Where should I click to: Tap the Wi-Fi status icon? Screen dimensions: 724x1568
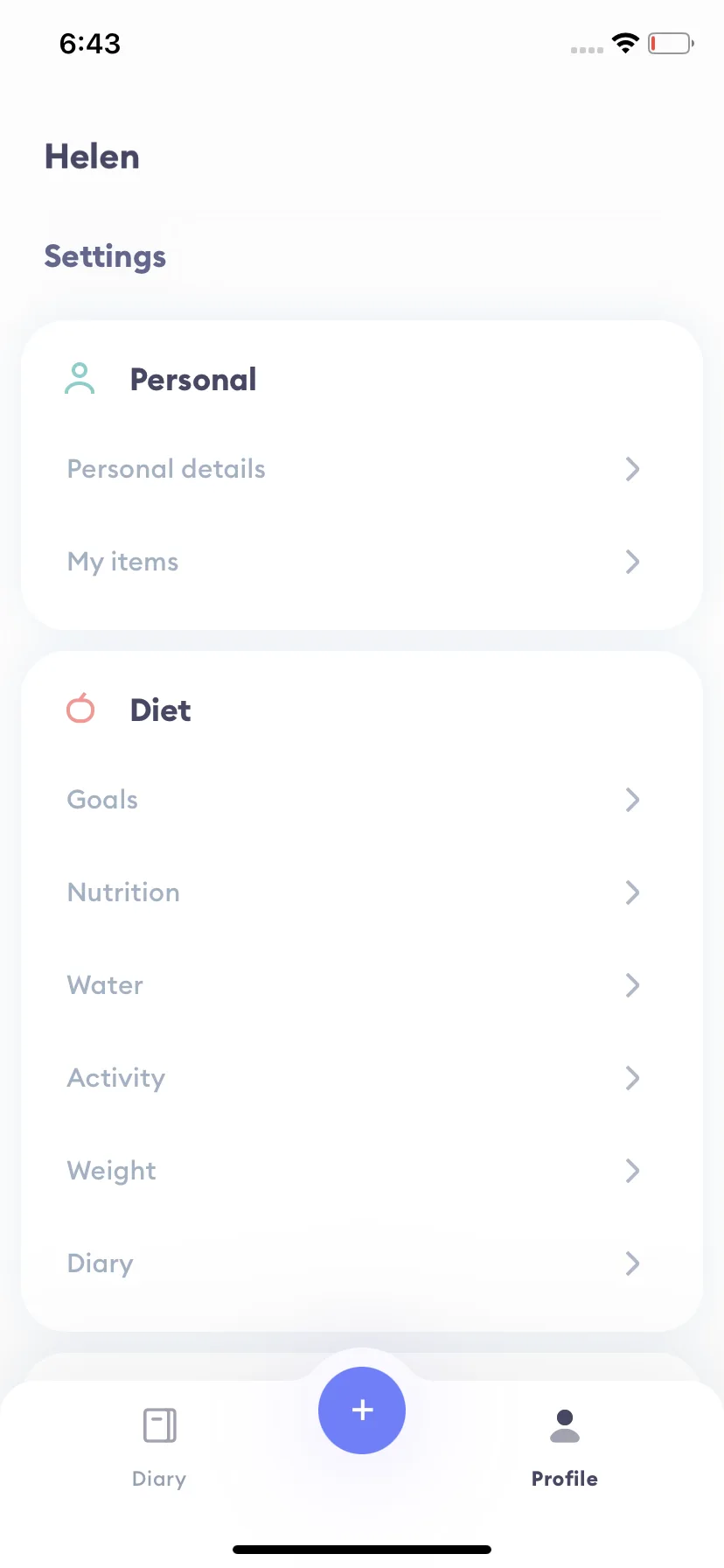pyautogui.click(x=625, y=43)
